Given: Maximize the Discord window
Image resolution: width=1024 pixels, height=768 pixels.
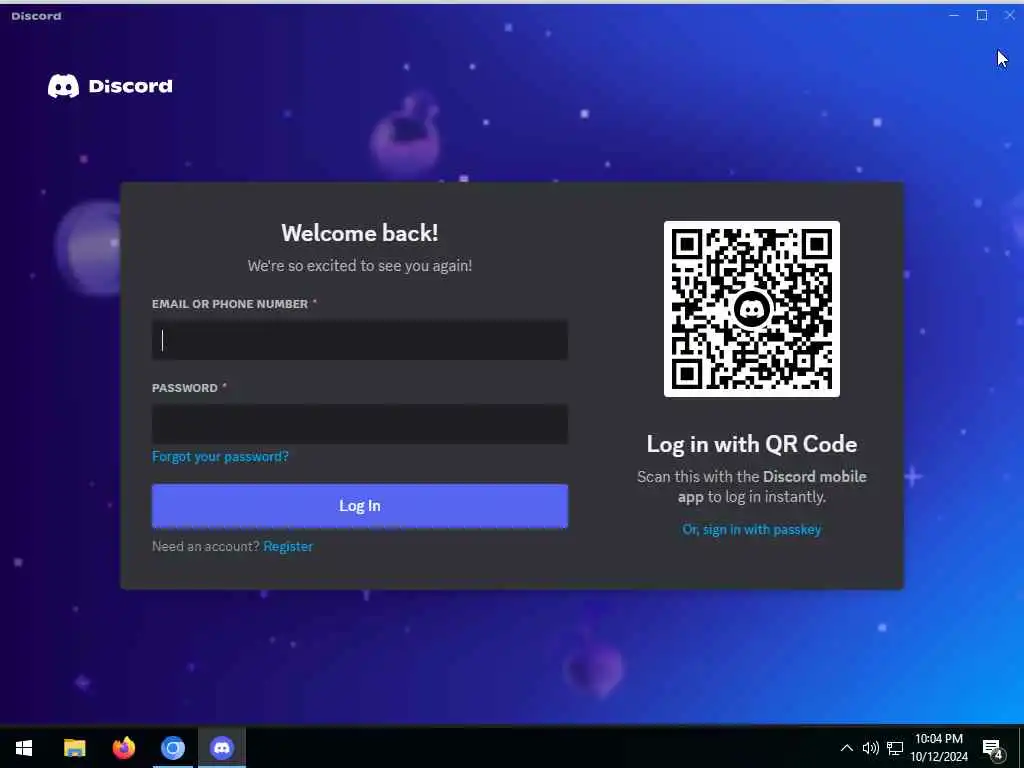Looking at the screenshot, I should pos(982,15).
